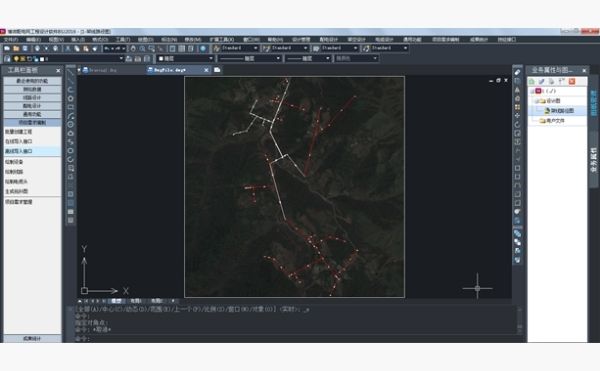Click the move tool in modify toolbar

point(517,116)
